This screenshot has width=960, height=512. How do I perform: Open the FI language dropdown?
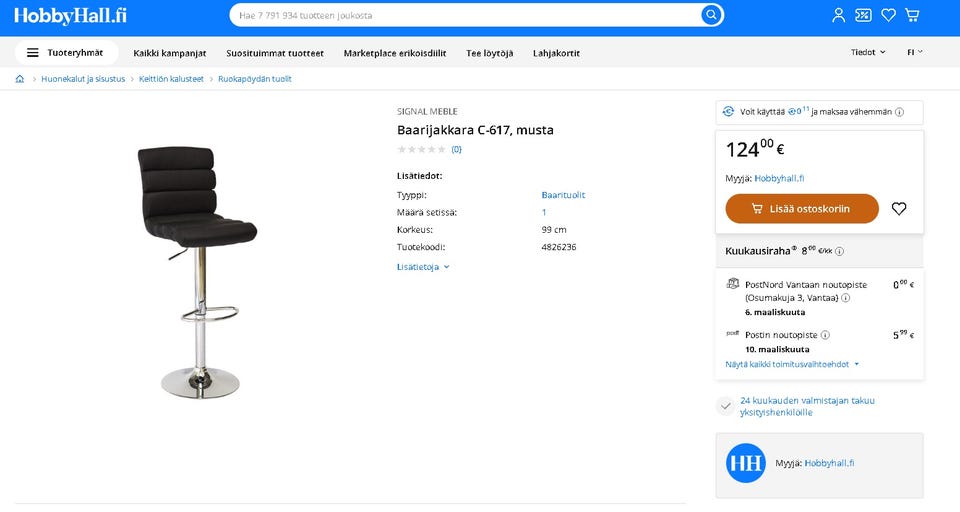click(914, 52)
